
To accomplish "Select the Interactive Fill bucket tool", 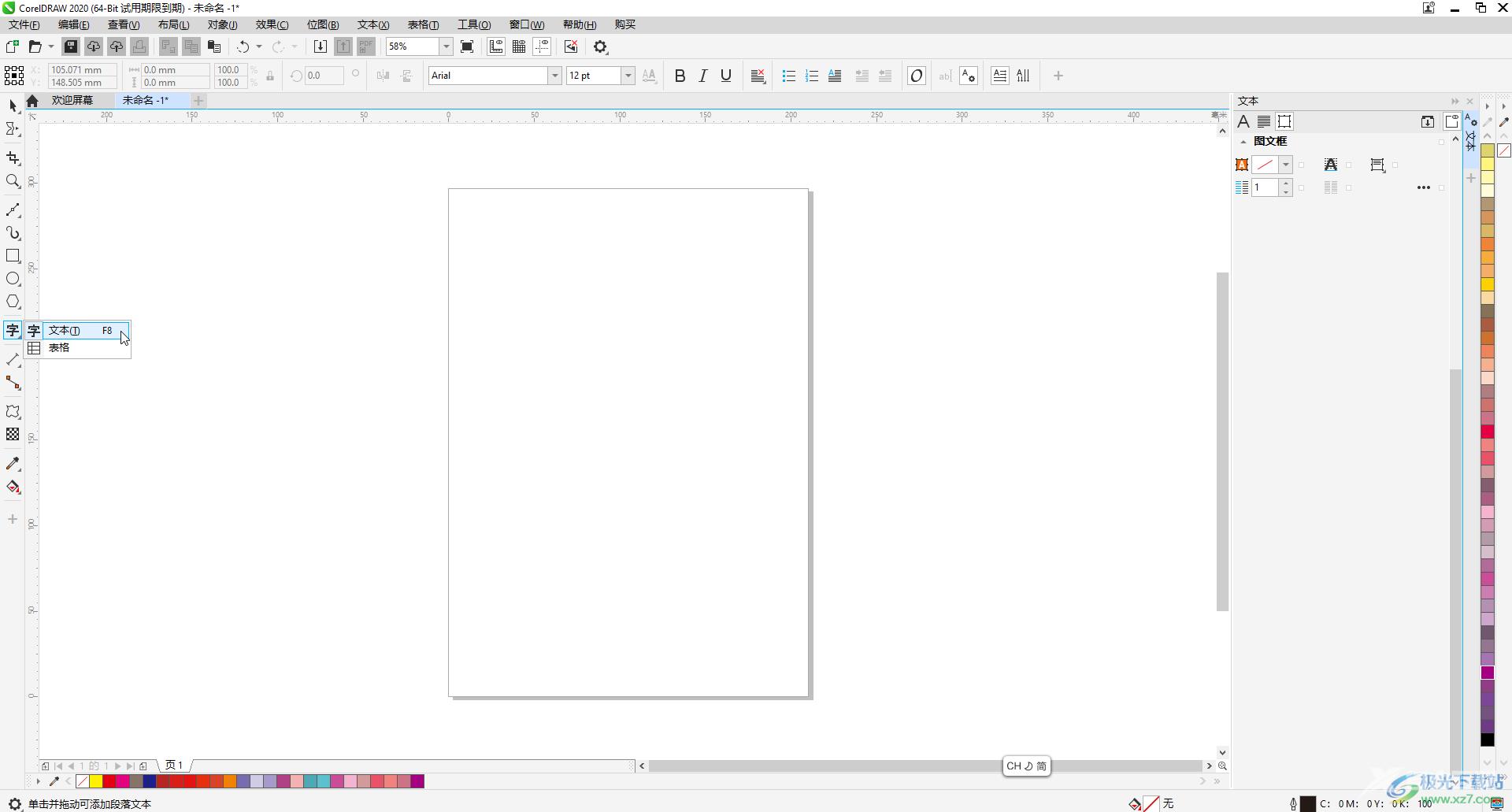I will [x=13, y=487].
